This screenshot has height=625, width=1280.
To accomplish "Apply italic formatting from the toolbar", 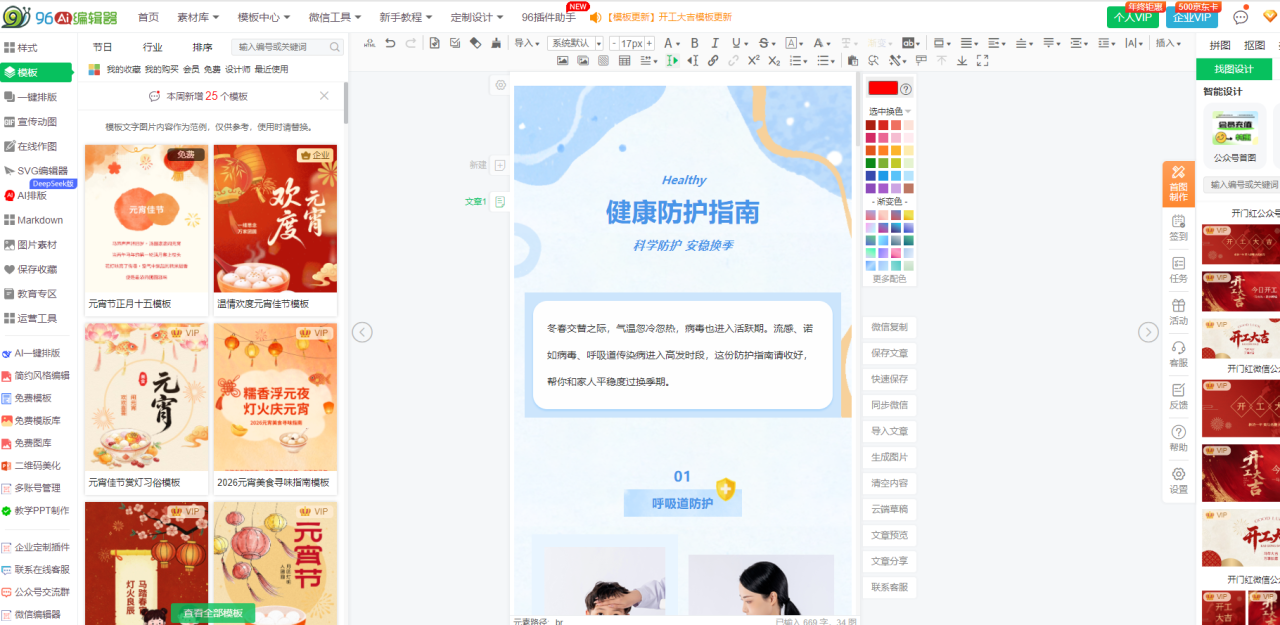I will [x=714, y=43].
